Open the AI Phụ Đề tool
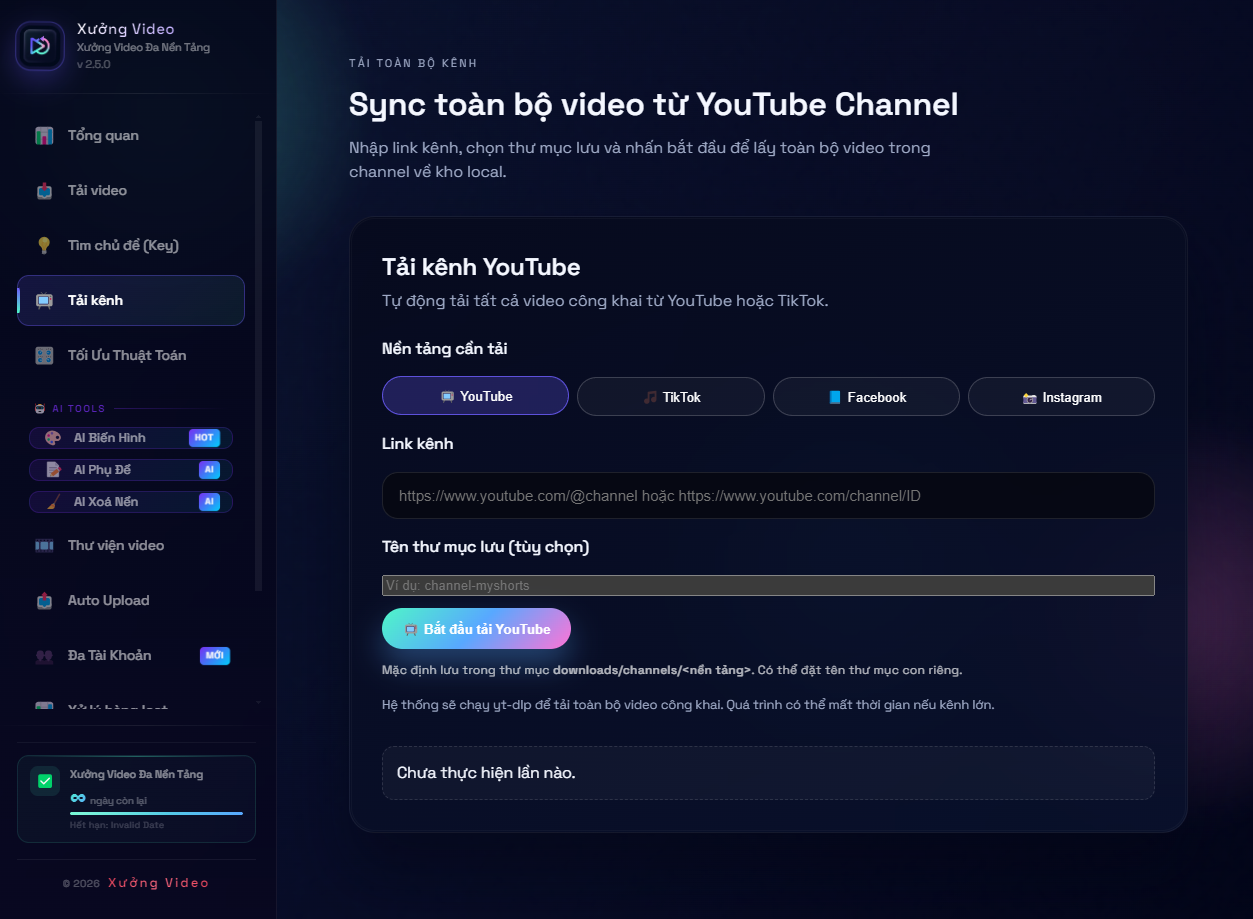 (x=131, y=470)
